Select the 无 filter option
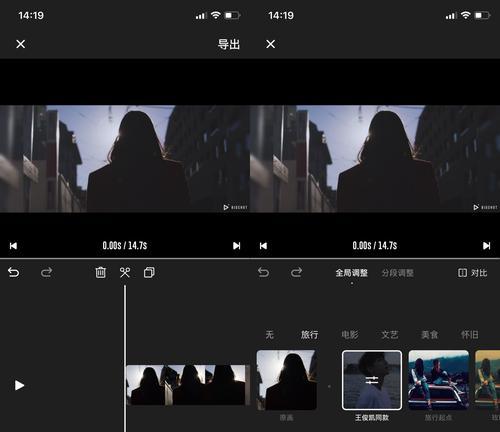500x432 pixels. (x=269, y=334)
